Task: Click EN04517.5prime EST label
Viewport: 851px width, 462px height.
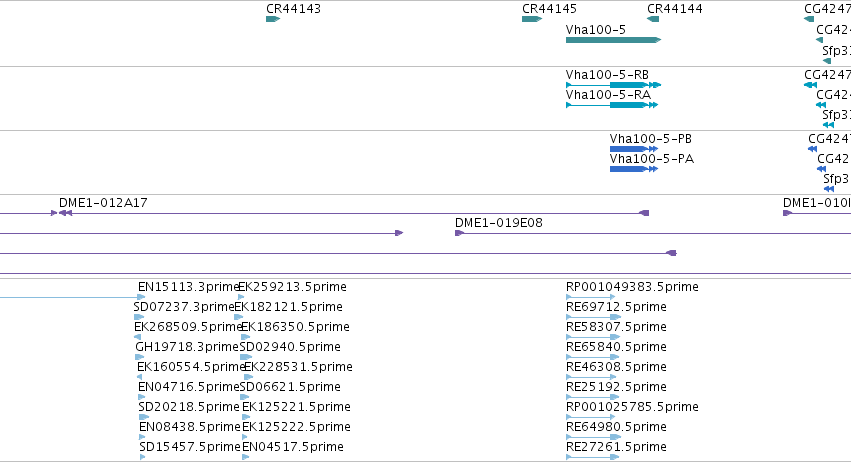Action: tap(293, 447)
